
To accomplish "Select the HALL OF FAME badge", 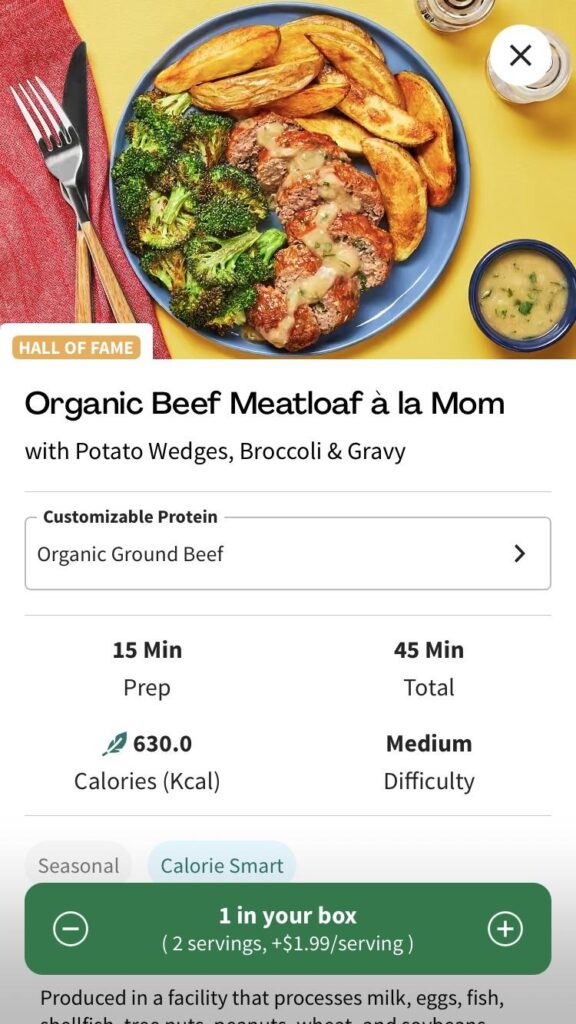I will click(78, 347).
